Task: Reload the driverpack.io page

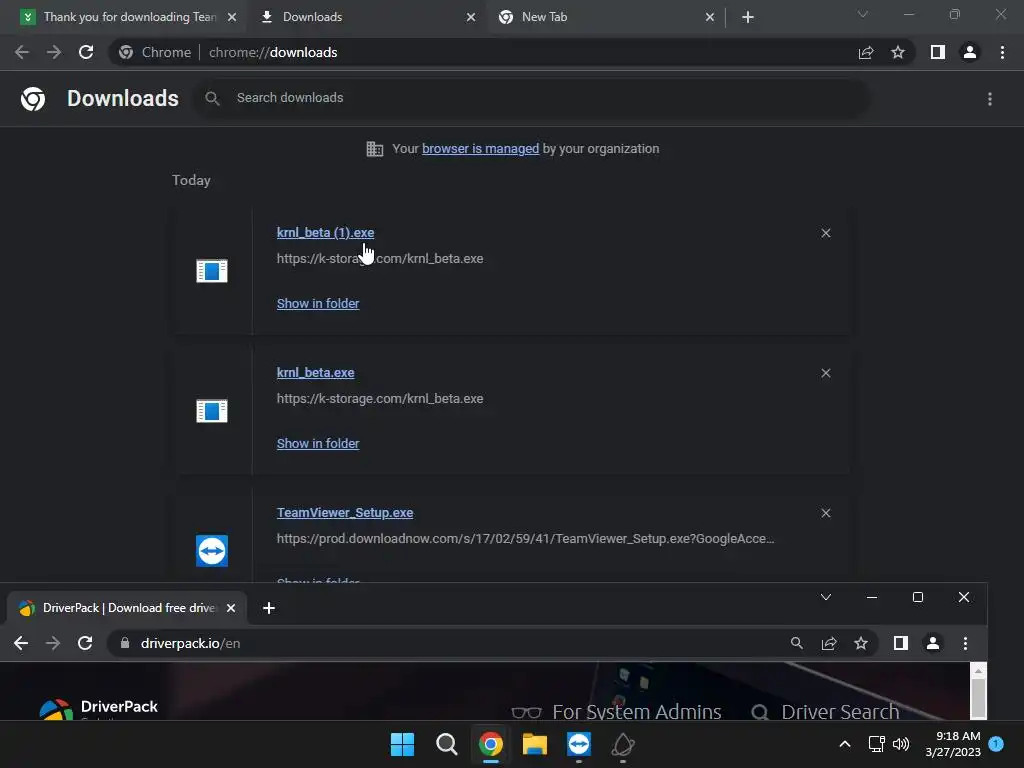Action: pyautogui.click(x=85, y=643)
